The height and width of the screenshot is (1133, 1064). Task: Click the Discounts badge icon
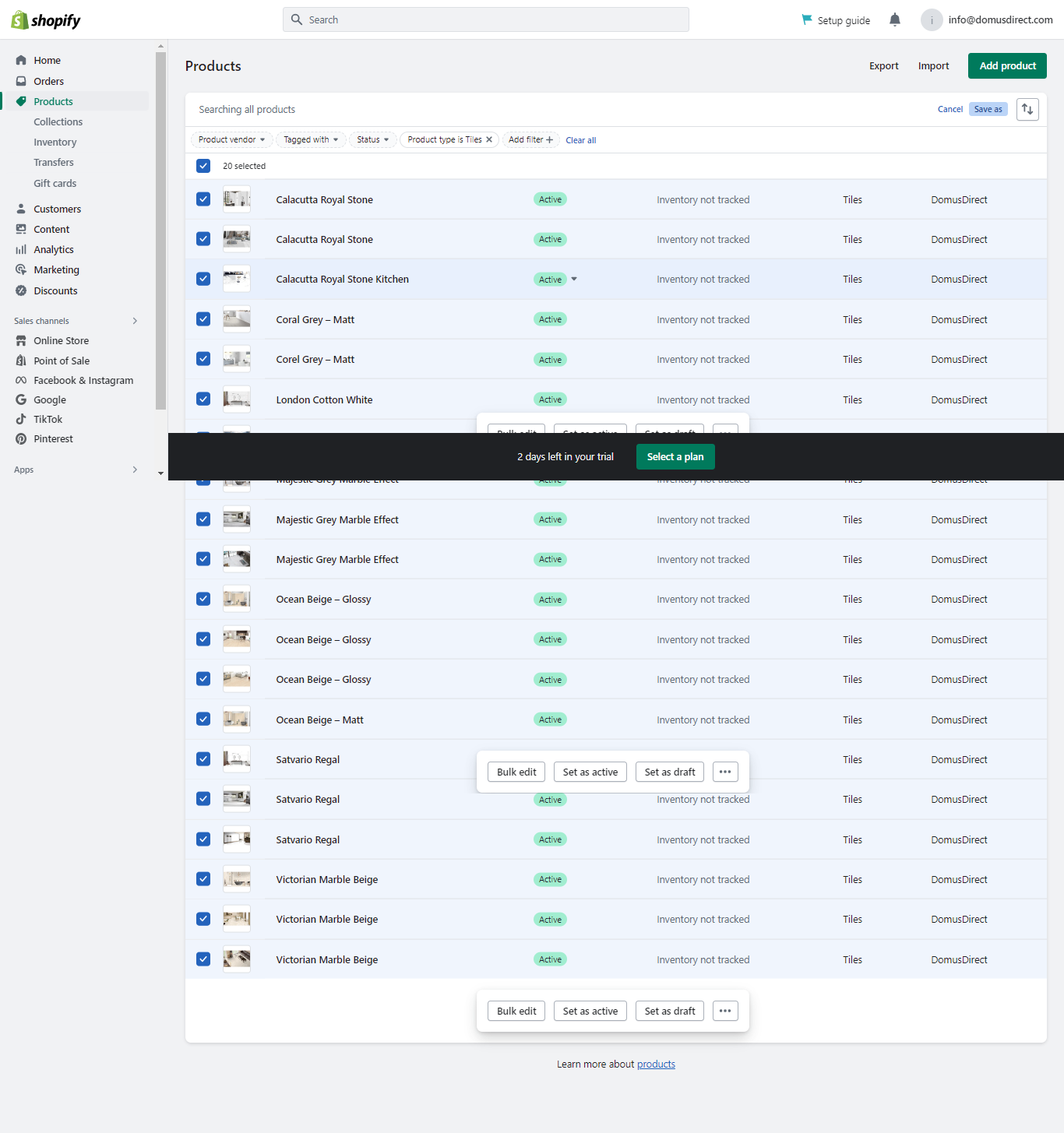21,291
